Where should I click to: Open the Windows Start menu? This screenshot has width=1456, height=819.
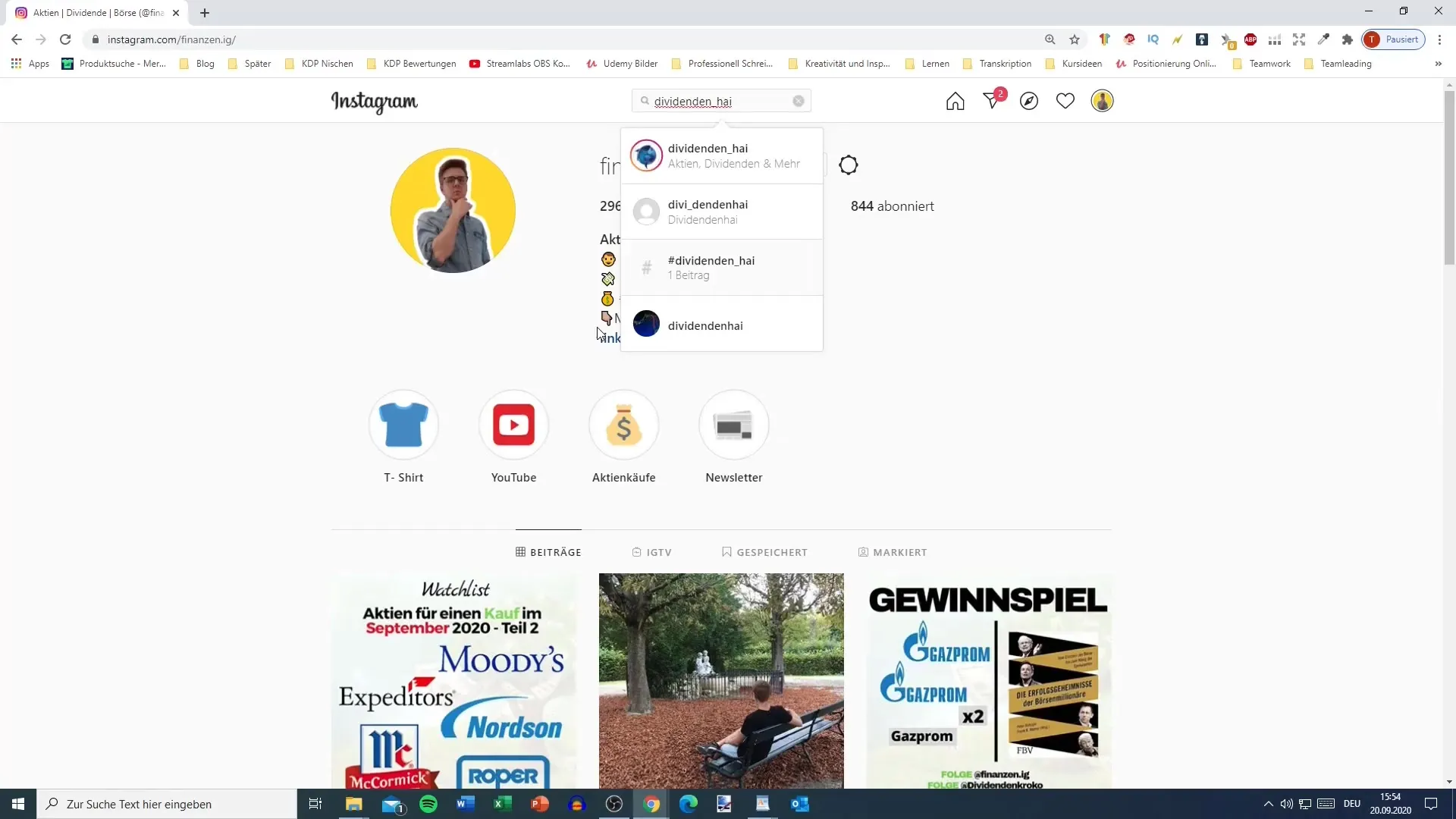pos(18,804)
